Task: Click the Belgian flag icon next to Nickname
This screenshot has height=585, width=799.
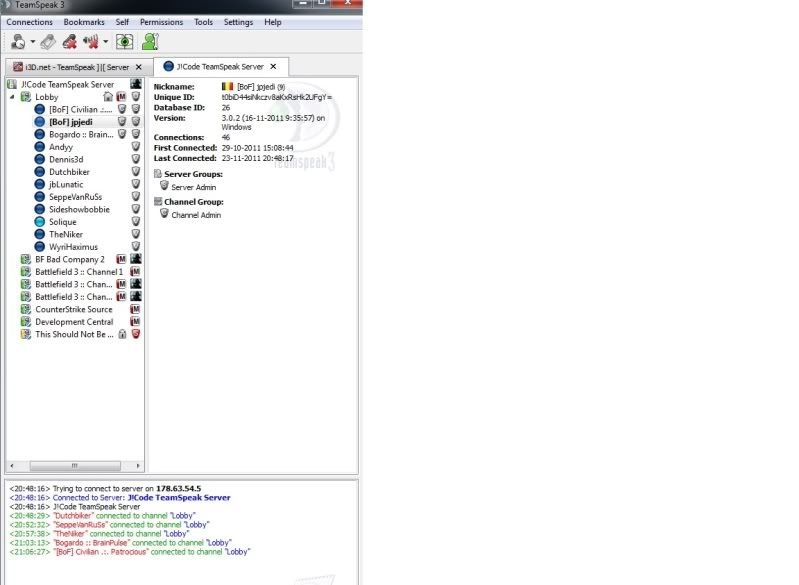Action: pyautogui.click(x=227, y=87)
